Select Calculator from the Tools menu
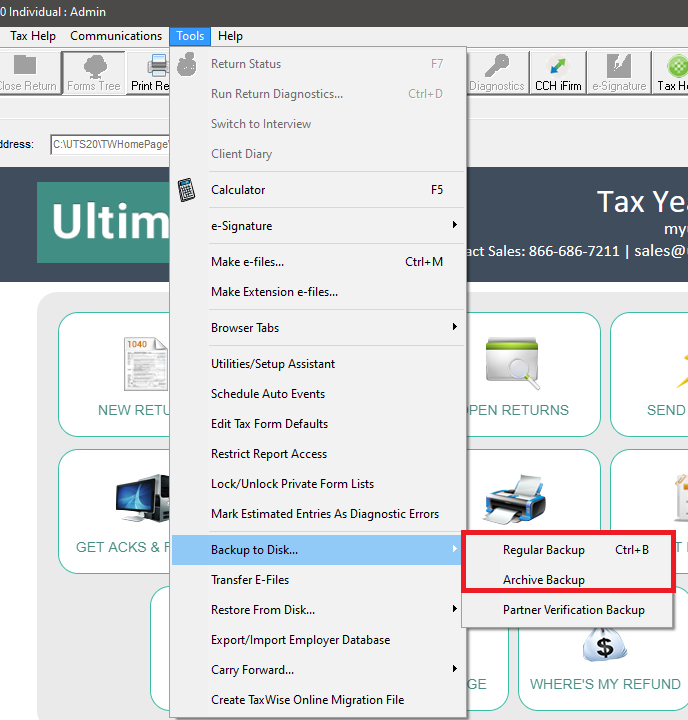This screenshot has width=688, height=720. coord(318,190)
